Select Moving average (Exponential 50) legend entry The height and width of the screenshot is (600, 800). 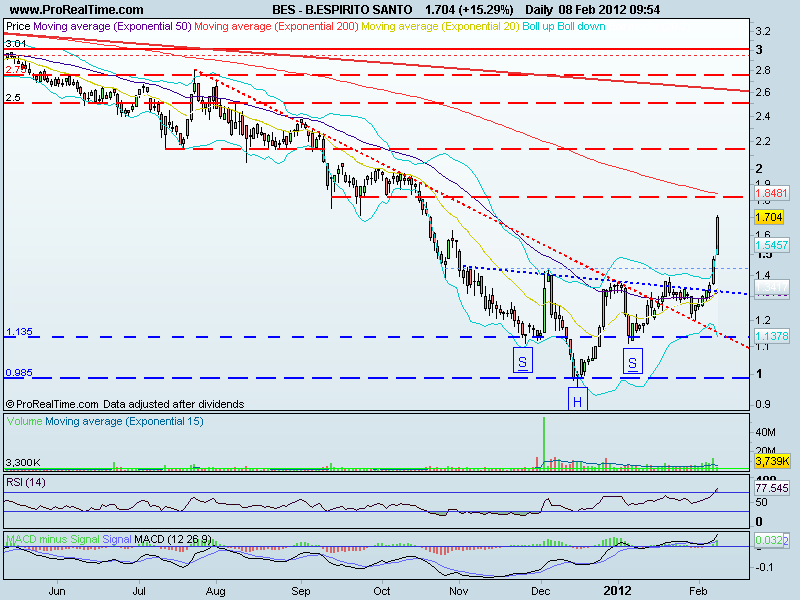[x=112, y=26]
